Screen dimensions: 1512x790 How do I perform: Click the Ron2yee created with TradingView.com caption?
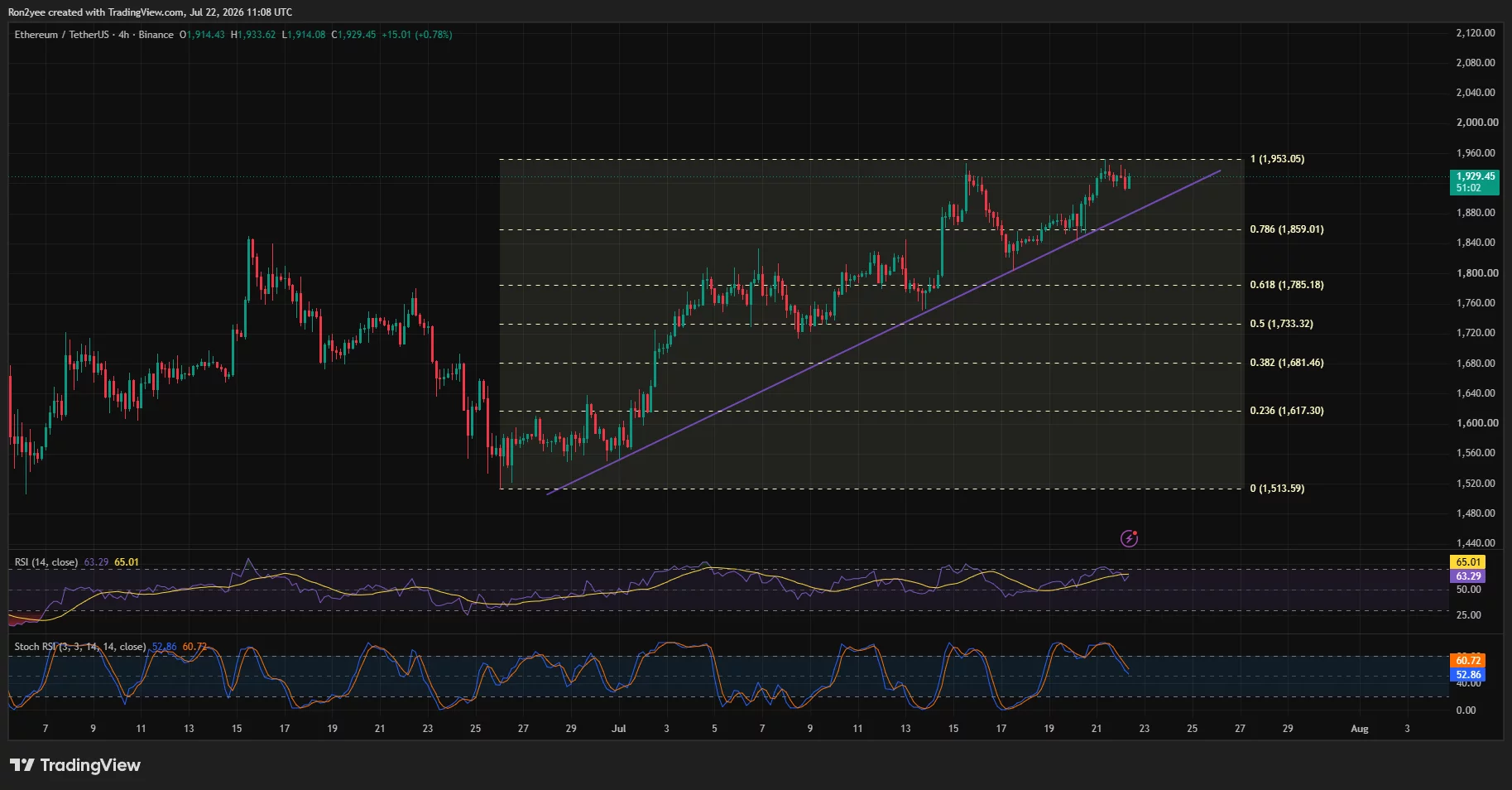click(x=150, y=12)
